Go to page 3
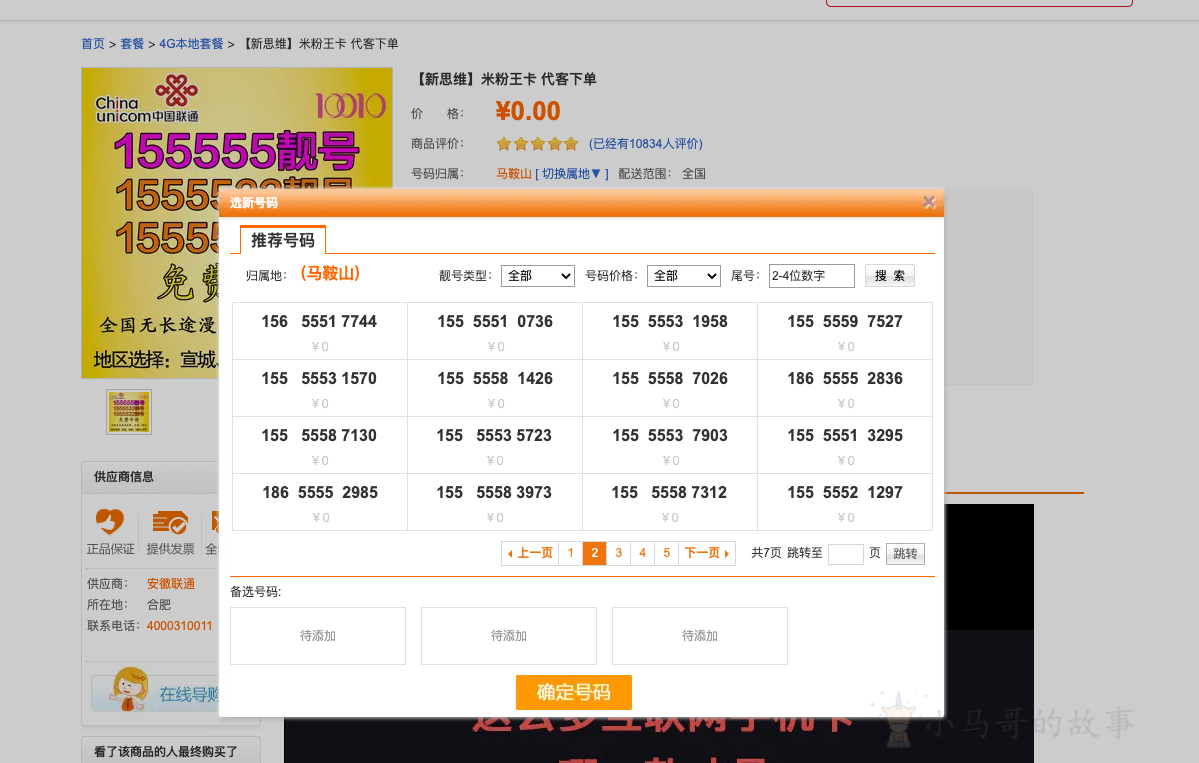Screen dimensions: 1199x763 [x=619, y=553]
